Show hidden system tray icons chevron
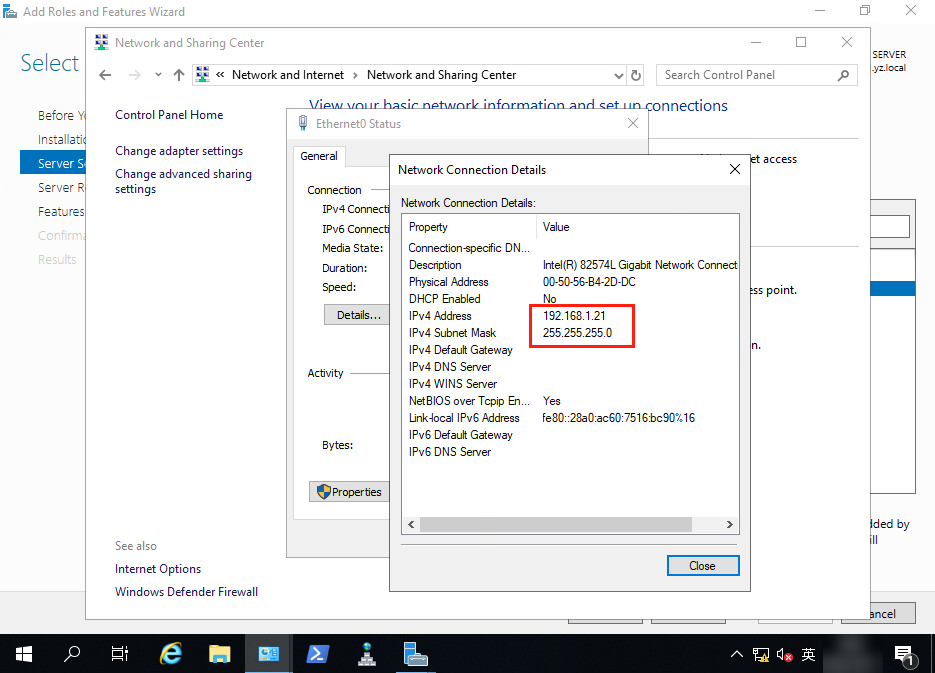 tap(737, 655)
